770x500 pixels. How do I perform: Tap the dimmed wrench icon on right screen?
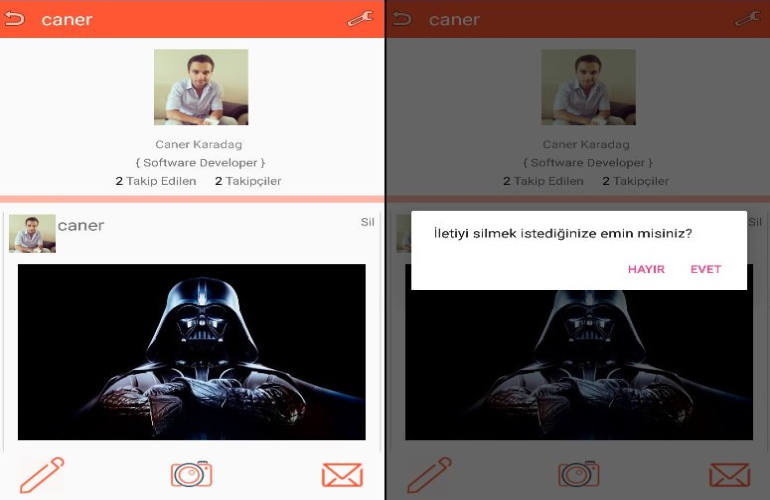(x=746, y=19)
